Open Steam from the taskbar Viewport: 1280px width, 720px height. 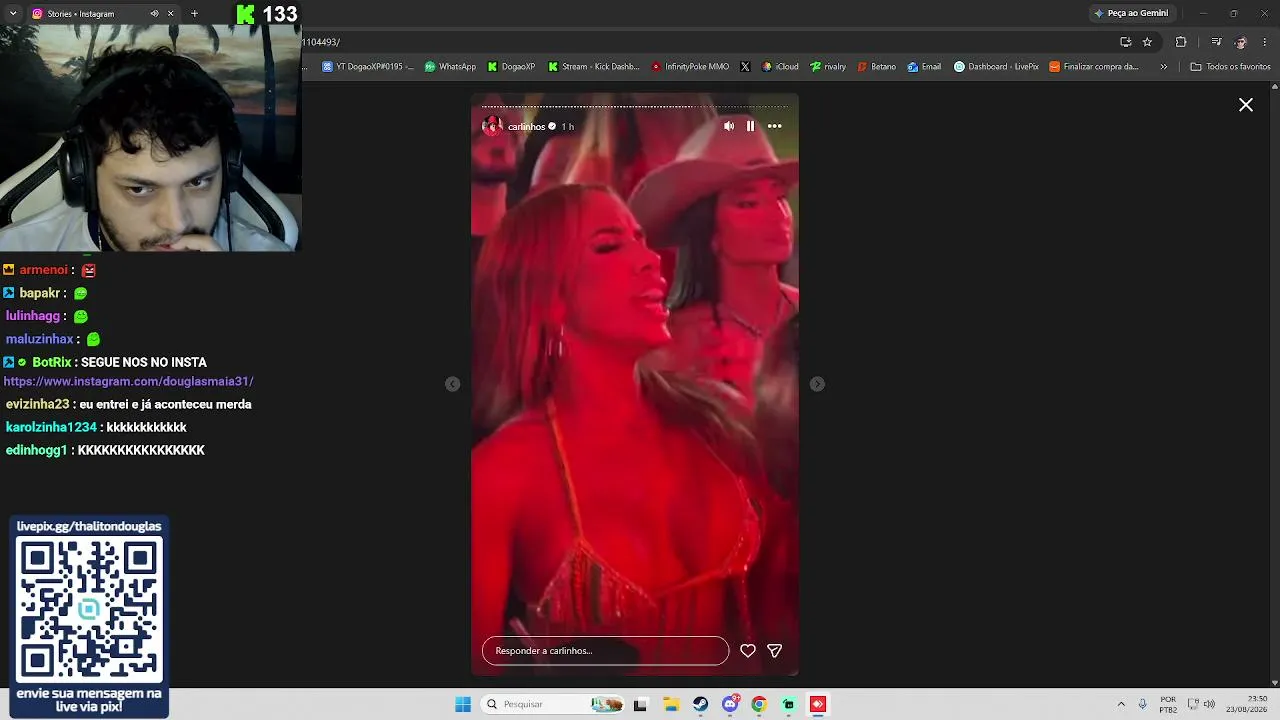tap(700, 704)
